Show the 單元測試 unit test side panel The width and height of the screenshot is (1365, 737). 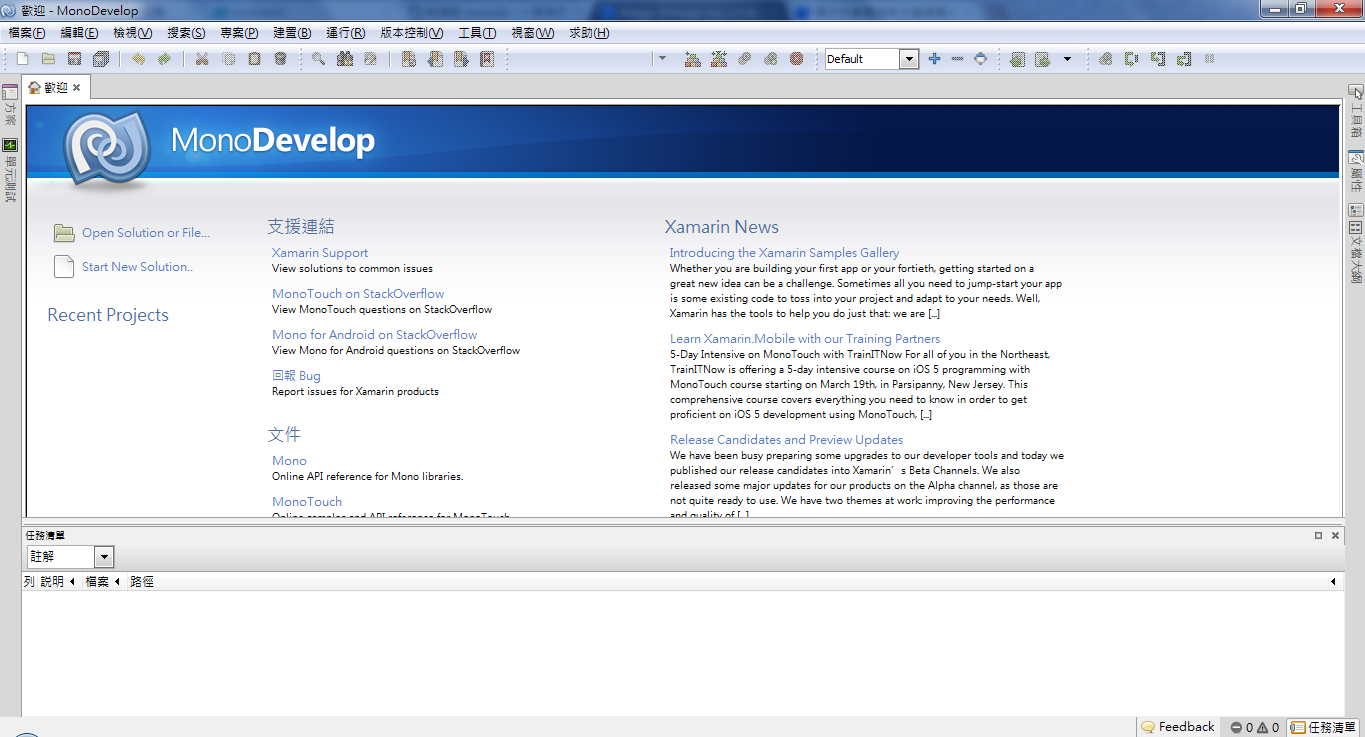(10, 170)
